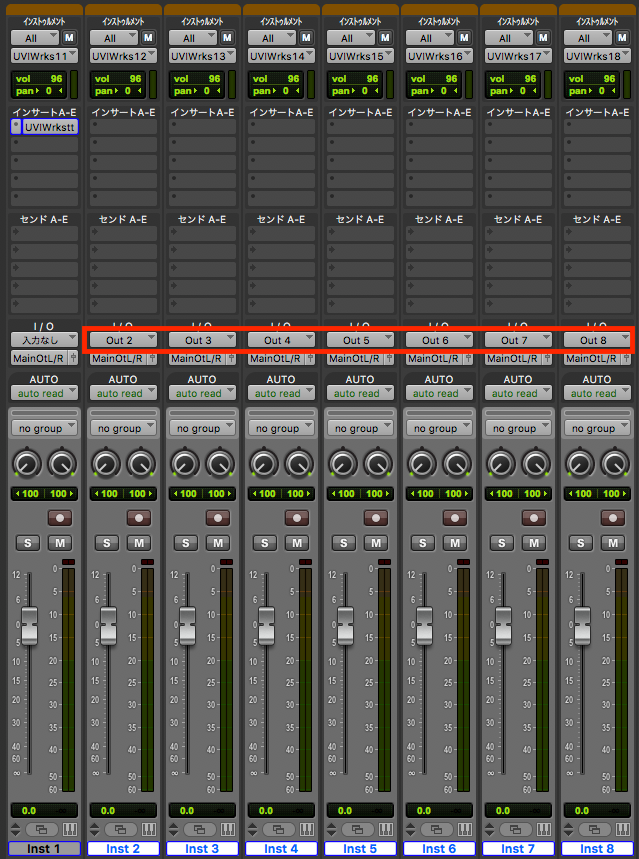
Task: Record-enable the Inst 1 track
Action: coord(60,518)
